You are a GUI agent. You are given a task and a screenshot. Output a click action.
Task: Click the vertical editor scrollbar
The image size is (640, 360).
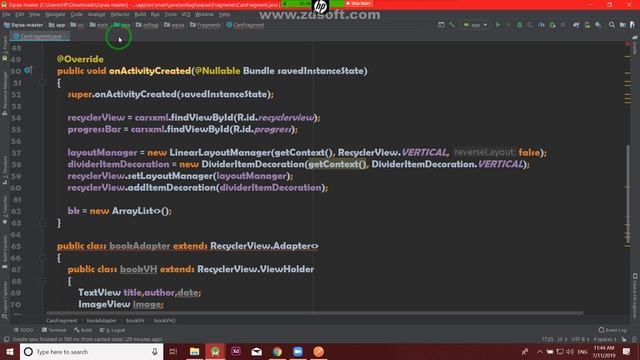pyautogui.click(x=628, y=195)
